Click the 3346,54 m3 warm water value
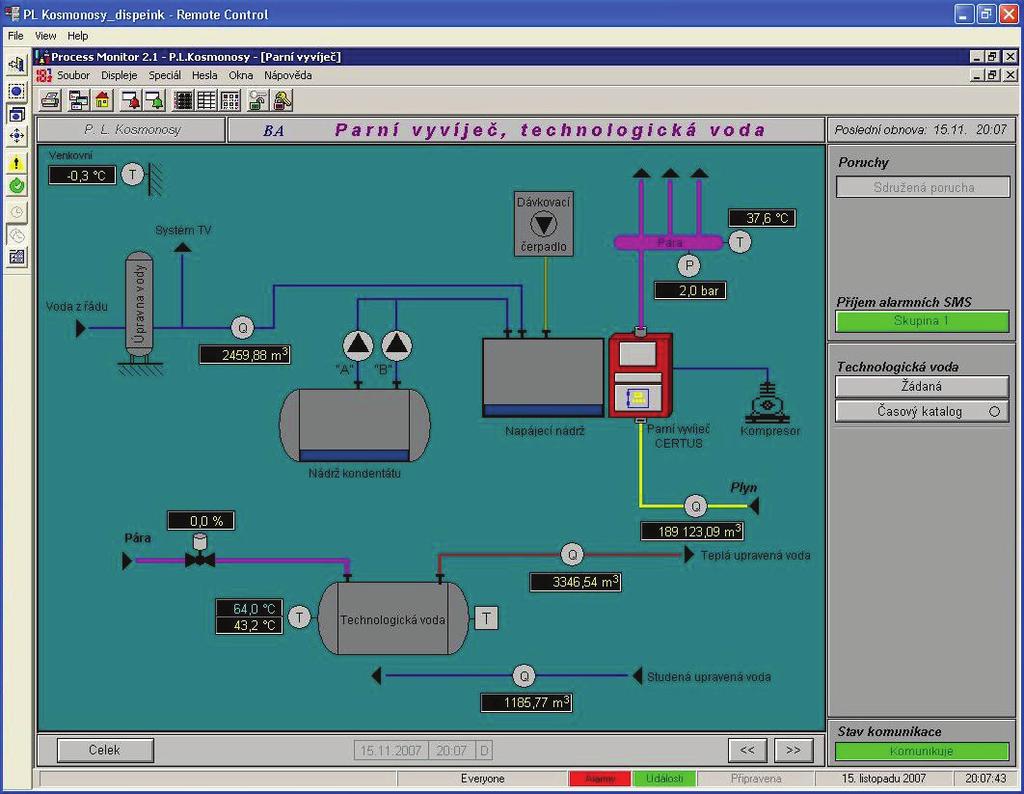Image resolution: width=1024 pixels, height=794 pixels. coord(575,582)
